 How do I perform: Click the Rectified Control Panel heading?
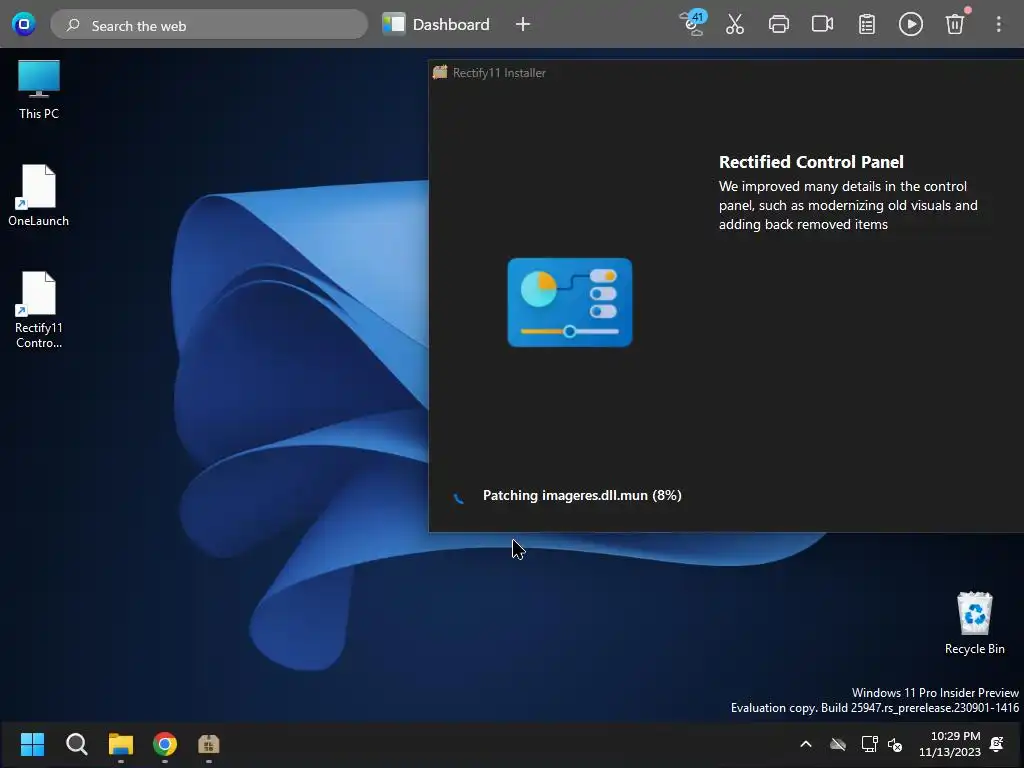[811, 162]
